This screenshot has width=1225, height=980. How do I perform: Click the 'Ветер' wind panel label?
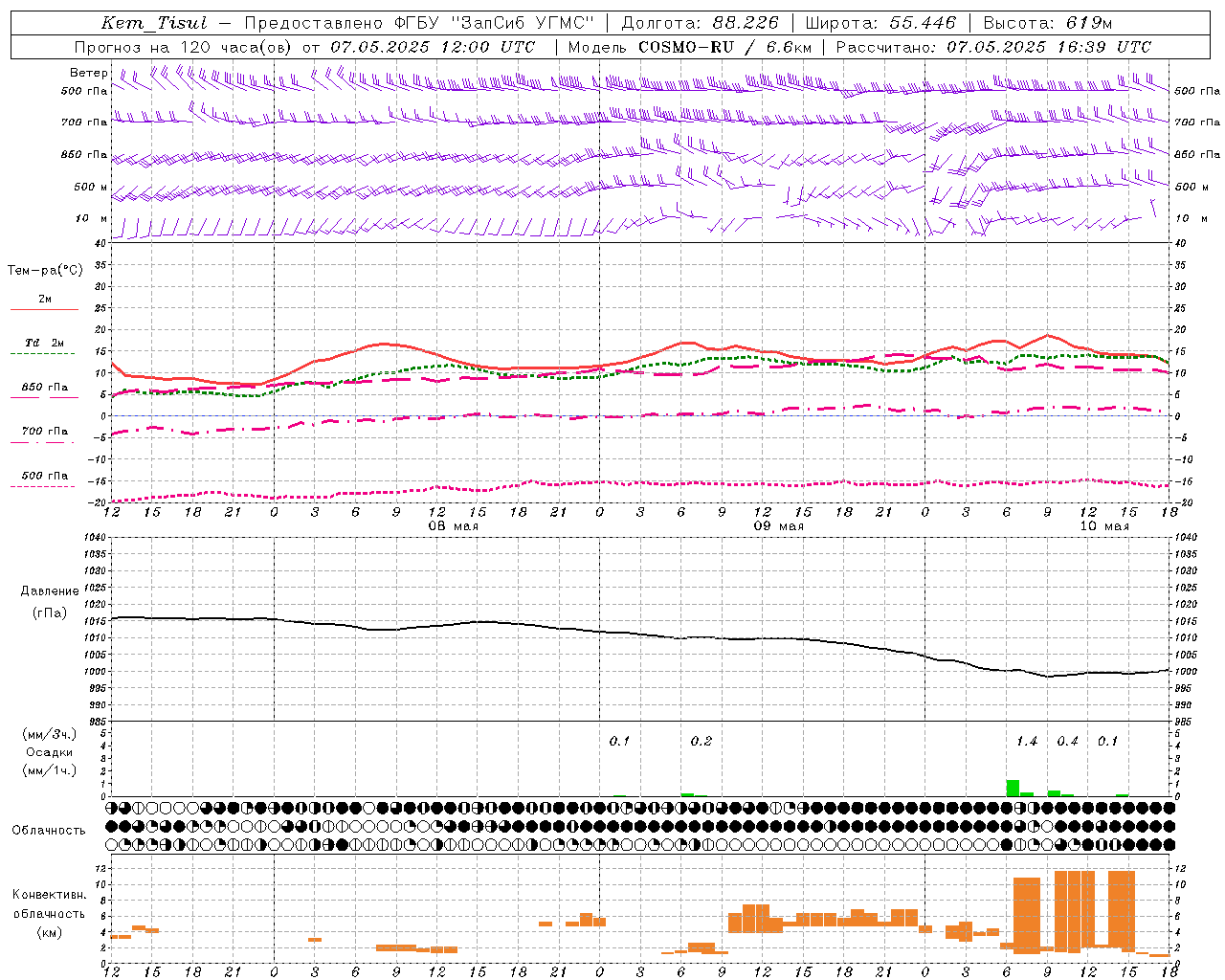[89, 73]
